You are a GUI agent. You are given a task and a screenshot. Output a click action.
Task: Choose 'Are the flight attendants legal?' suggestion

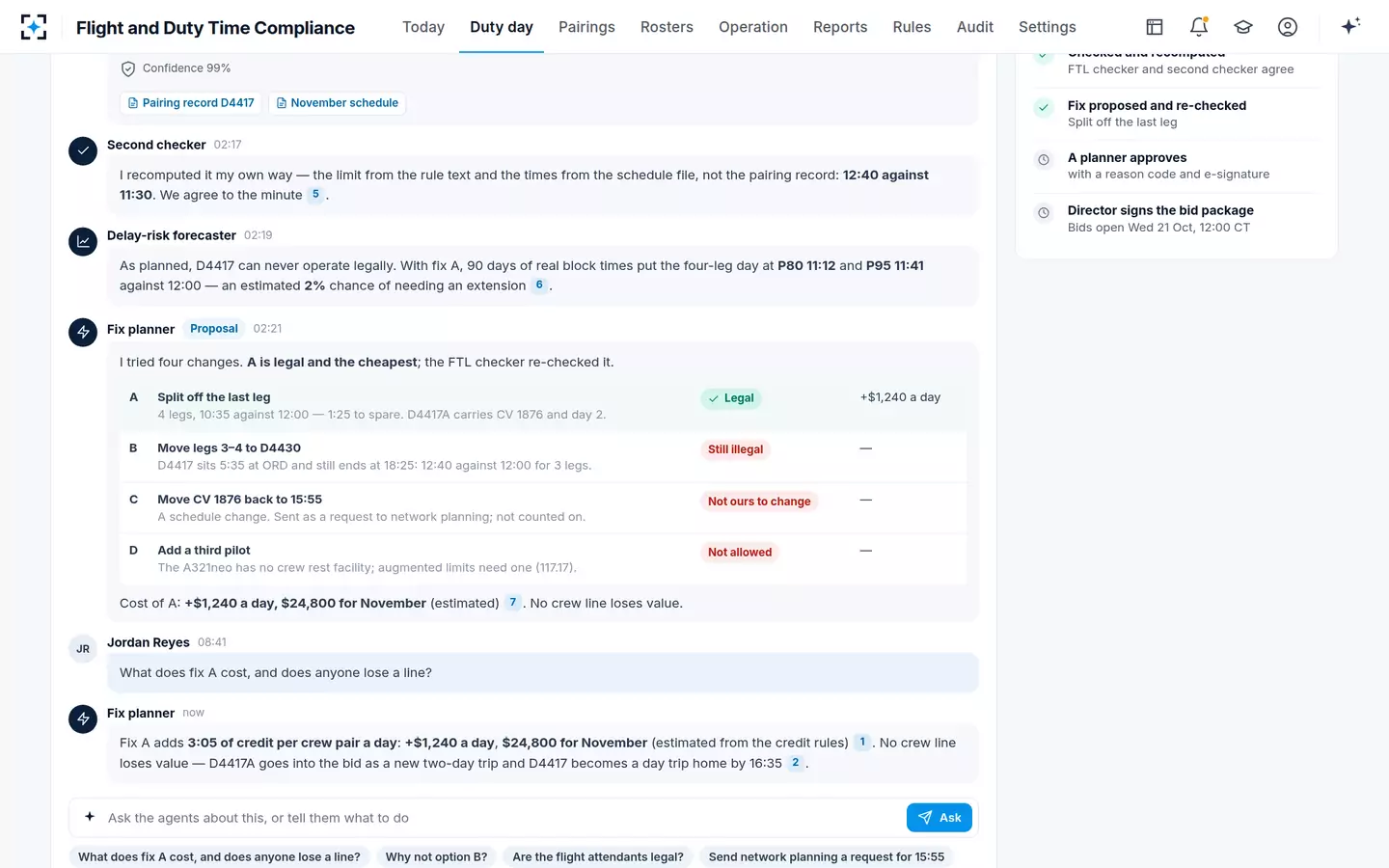coord(598,856)
